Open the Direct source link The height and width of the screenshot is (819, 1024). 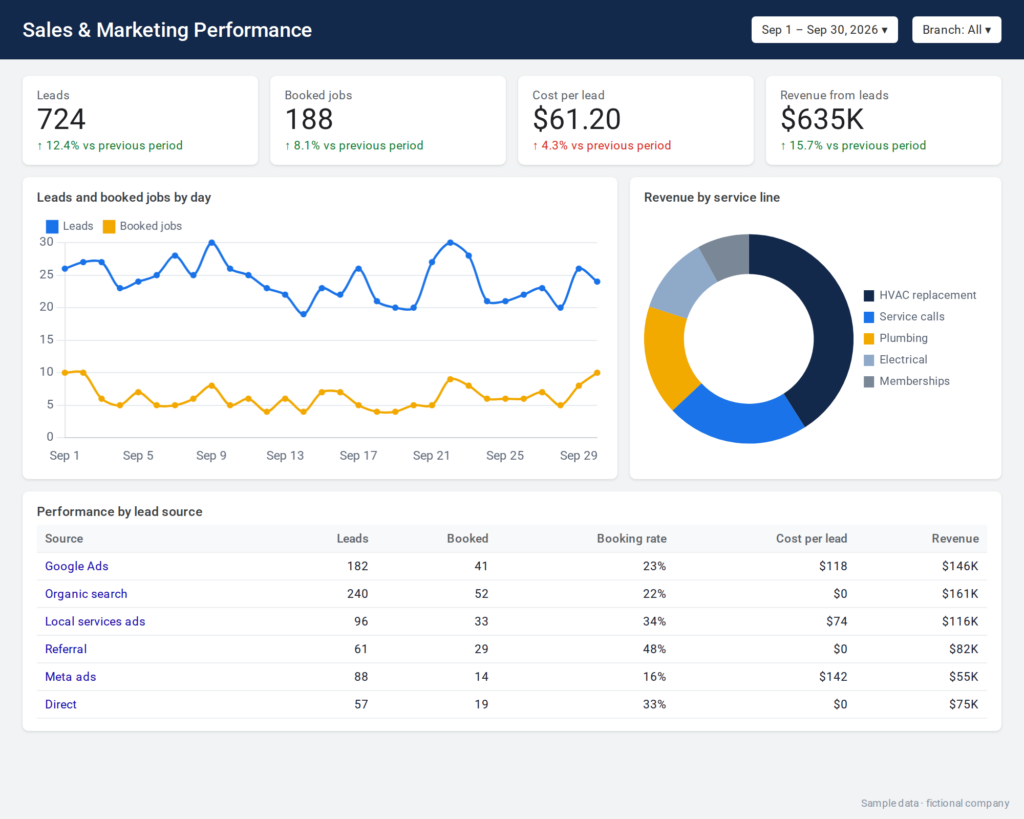pos(60,704)
